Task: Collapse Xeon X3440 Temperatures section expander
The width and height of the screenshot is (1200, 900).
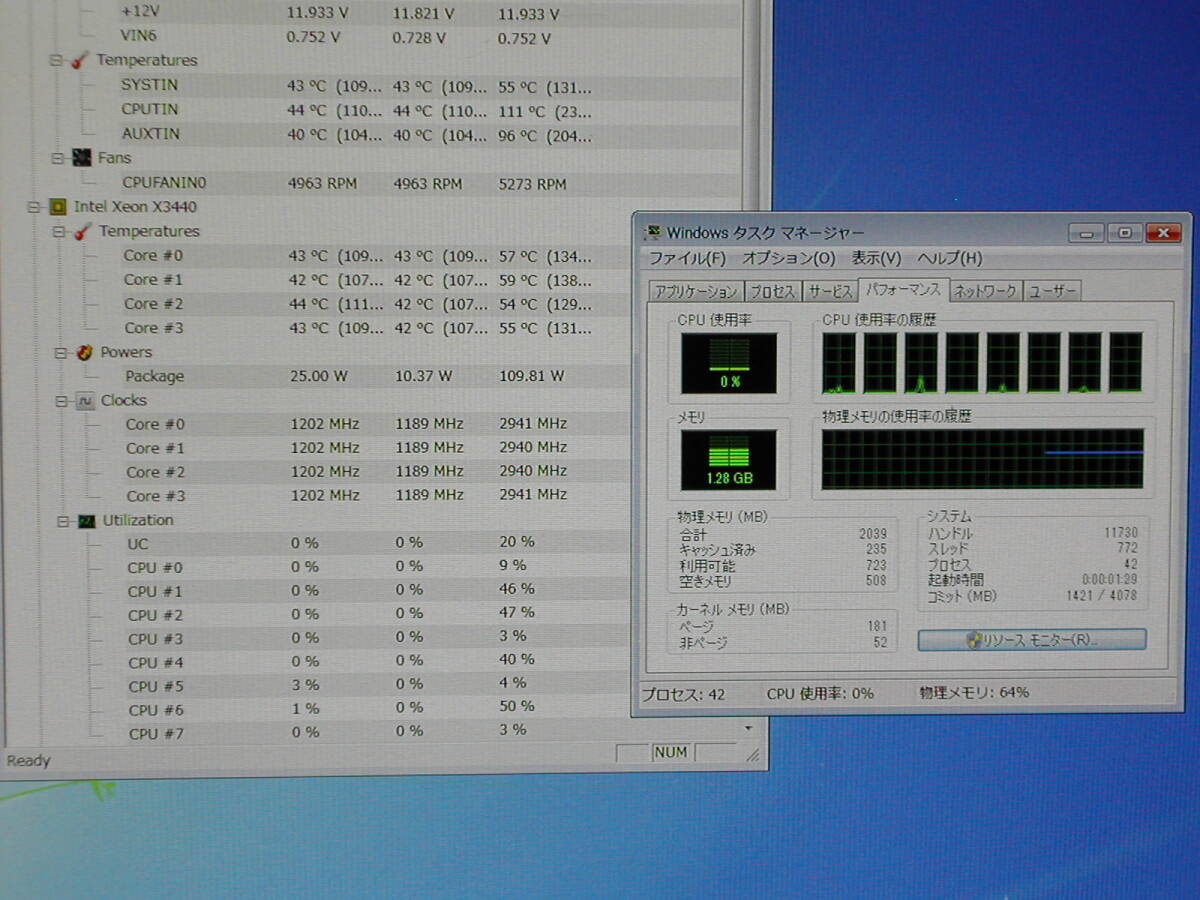Action: point(58,232)
